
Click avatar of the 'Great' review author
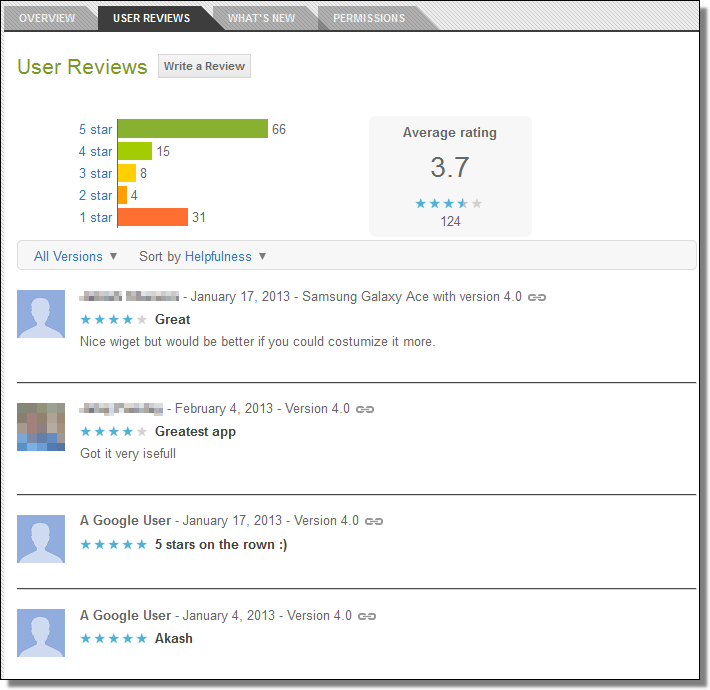[x=41, y=314]
